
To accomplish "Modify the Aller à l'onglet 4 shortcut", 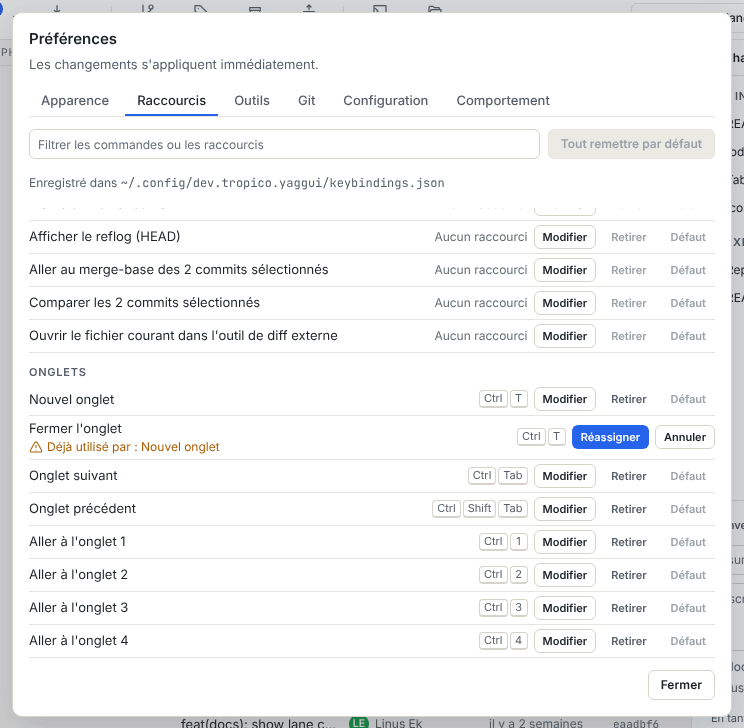I will (565, 641).
